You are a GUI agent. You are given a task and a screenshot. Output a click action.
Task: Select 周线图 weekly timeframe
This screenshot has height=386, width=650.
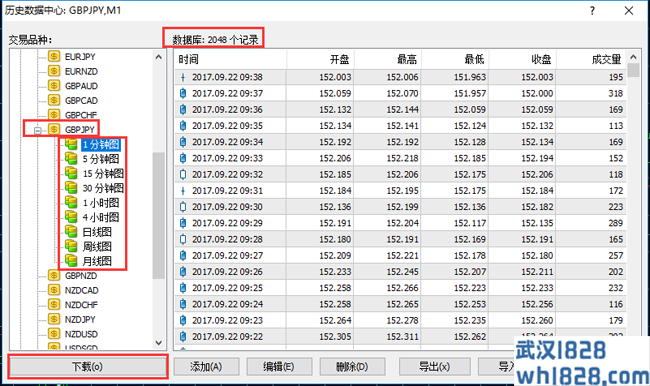click(97, 246)
